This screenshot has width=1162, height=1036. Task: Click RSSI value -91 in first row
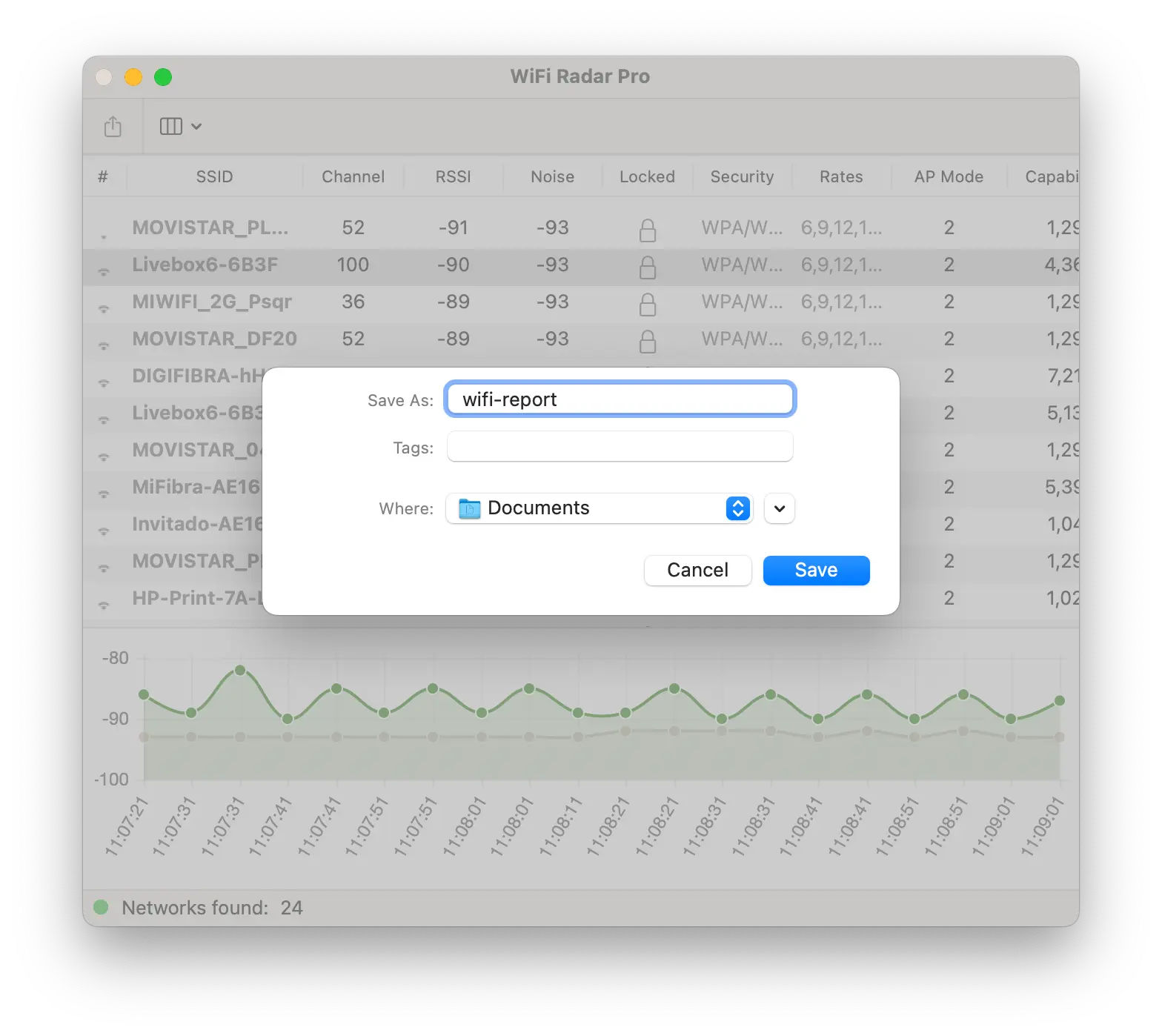click(x=454, y=228)
